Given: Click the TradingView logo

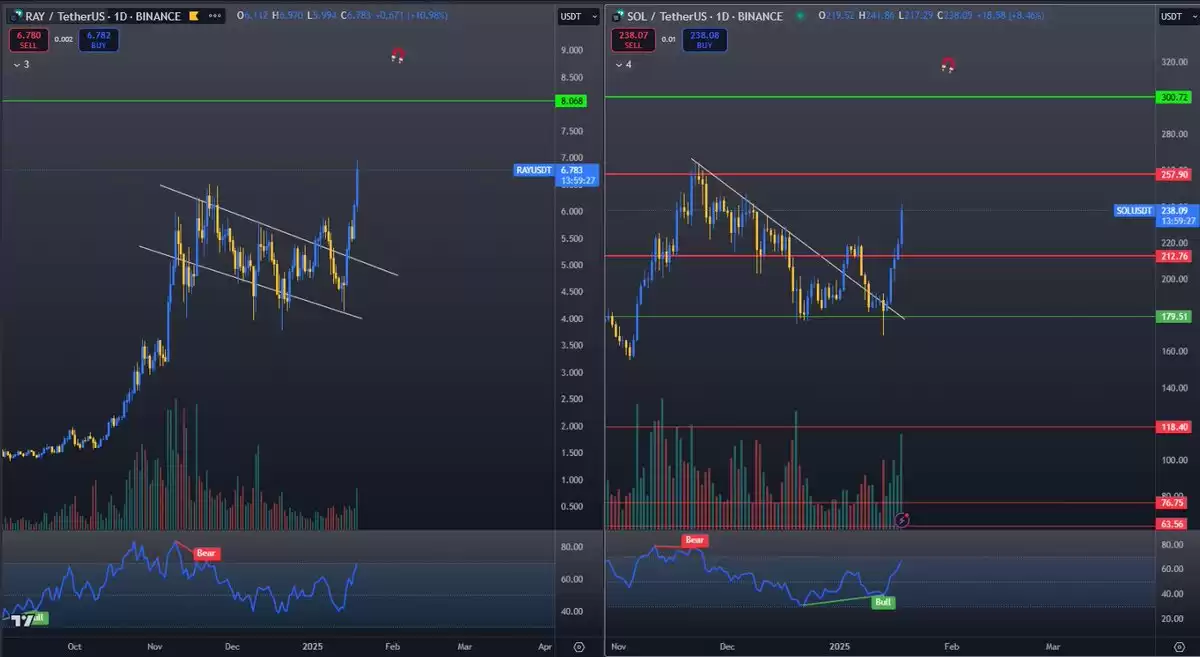Looking at the screenshot, I should [x=22, y=621].
